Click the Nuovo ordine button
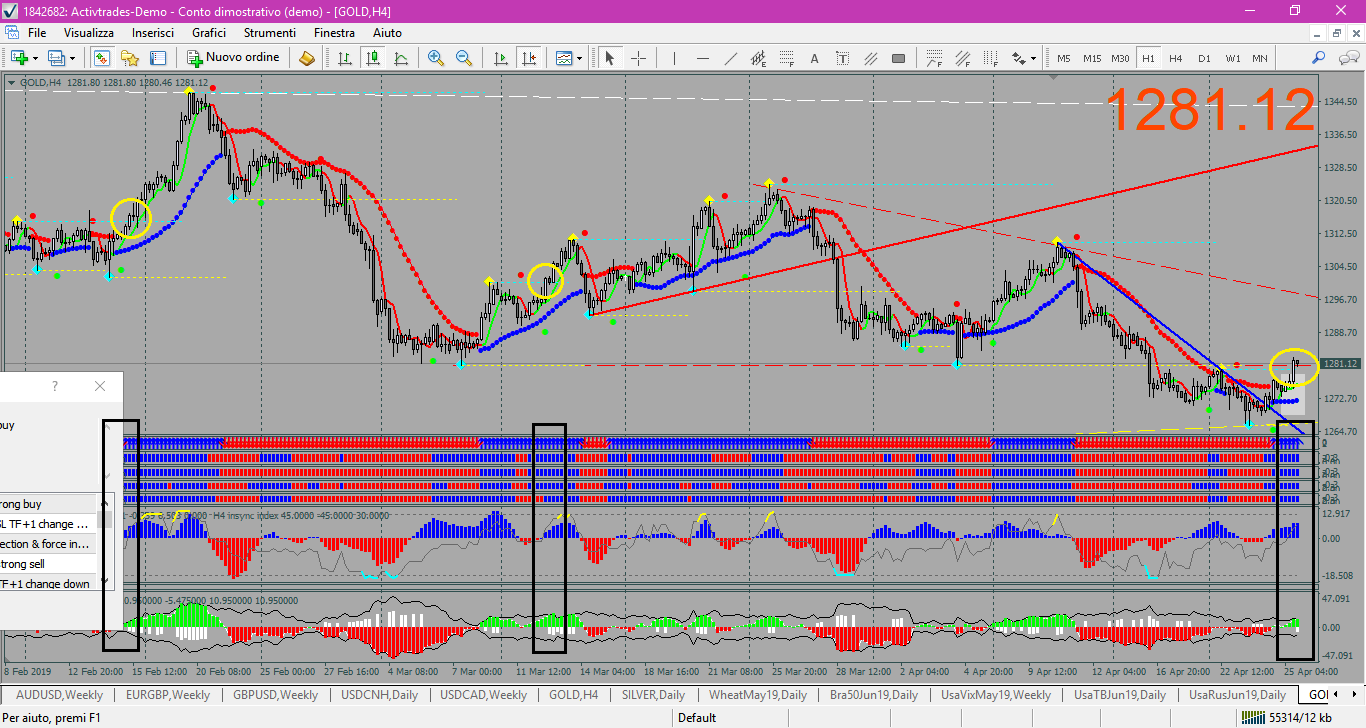The image size is (1366, 728). pos(234,58)
